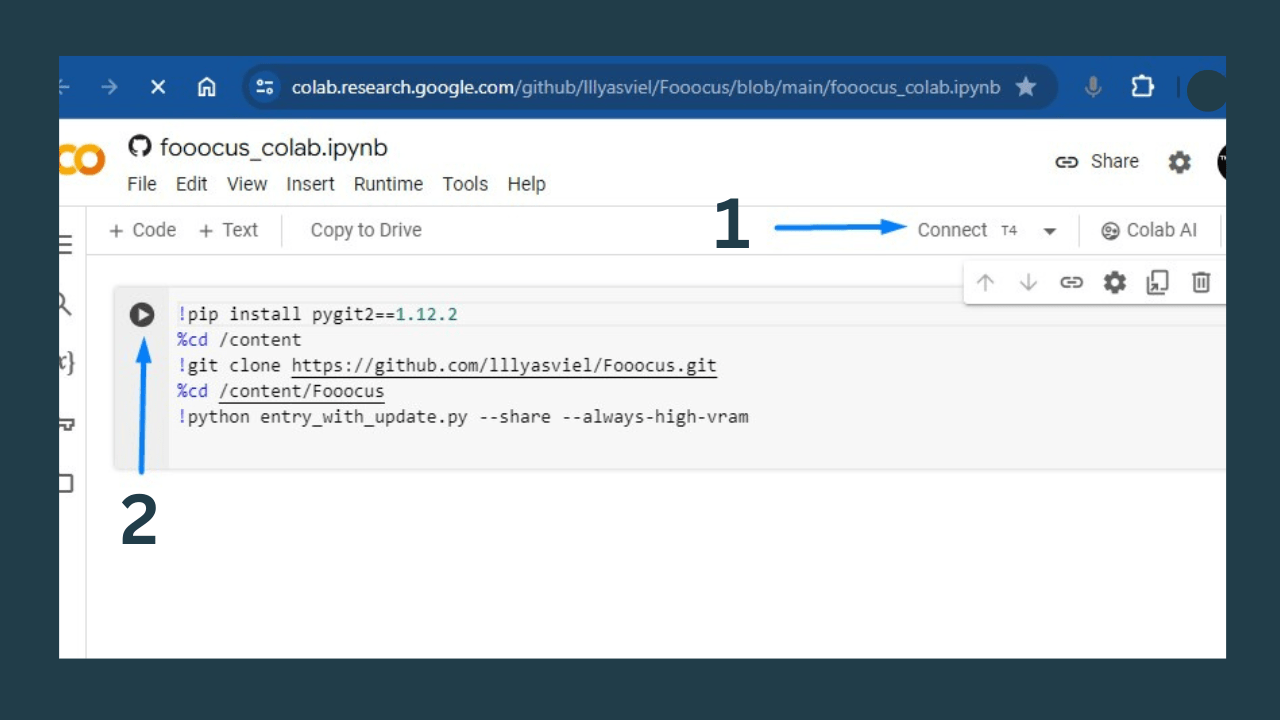This screenshot has width=1280, height=720.
Task: Click the python entry_with_update.py line
Action: click(463, 416)
